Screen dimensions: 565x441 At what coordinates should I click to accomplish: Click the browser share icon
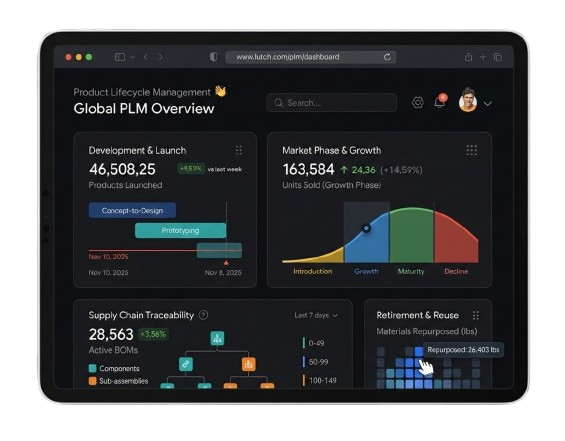[468, 57]
